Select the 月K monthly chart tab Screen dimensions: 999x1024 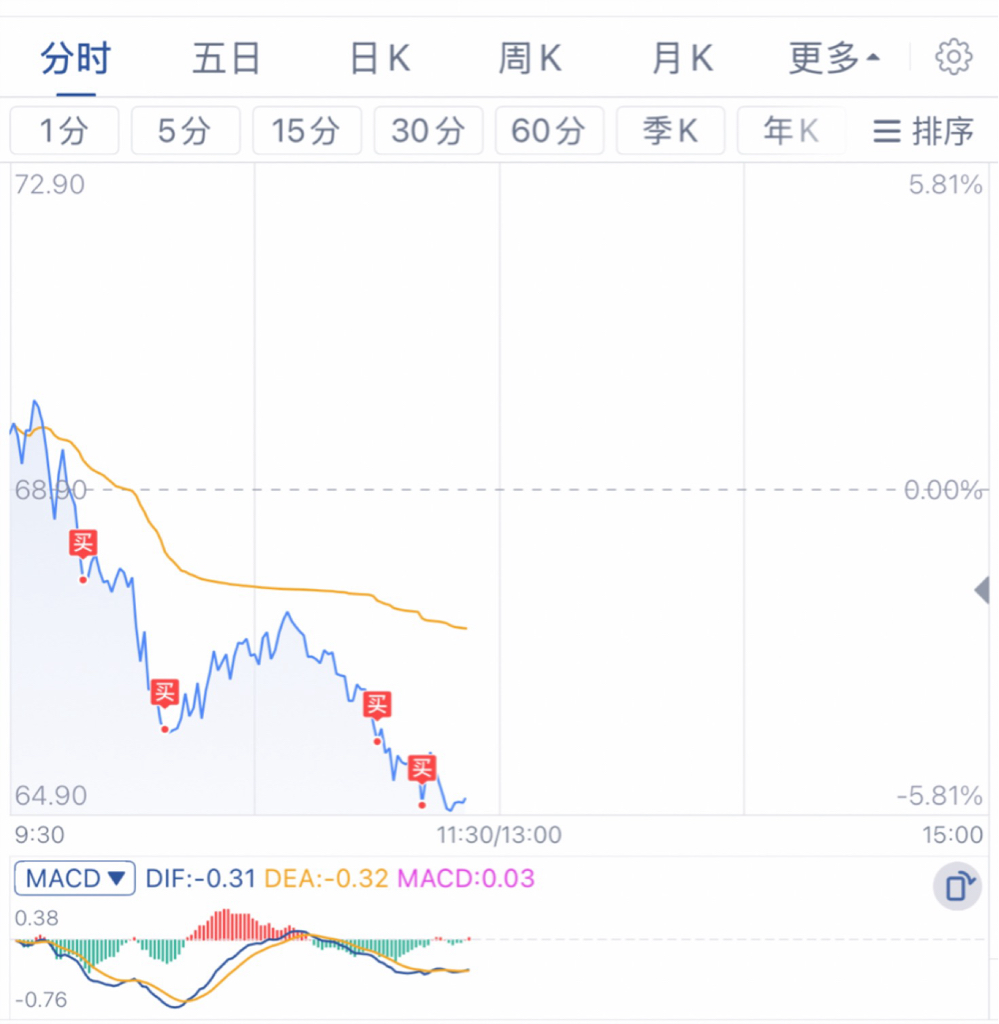point(682,58)
